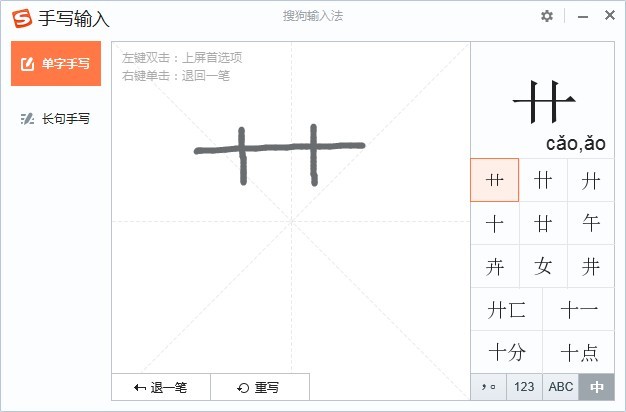
Task: Choose candidate character 十
Action: click(x=494, y=223)
